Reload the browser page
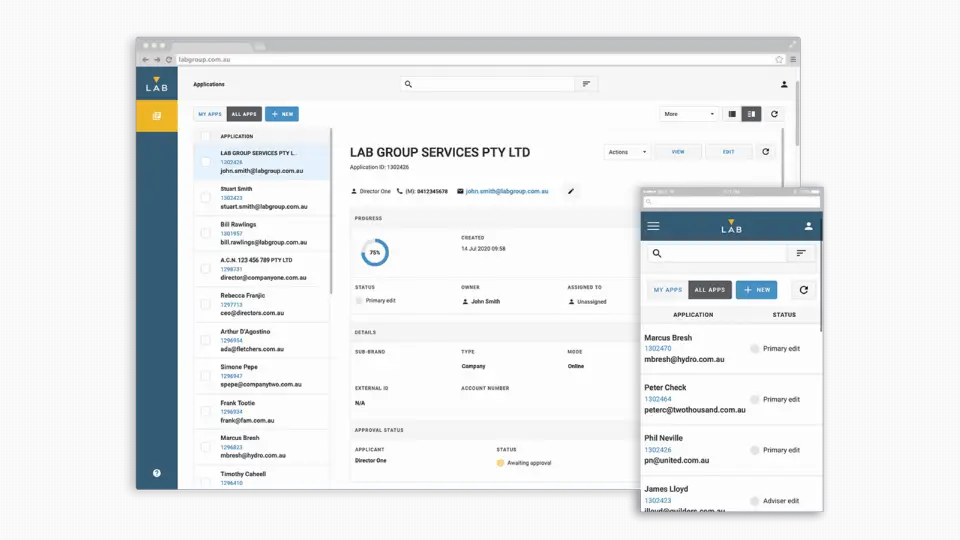Image resolution: width=960 pixels, height=540 pixels. 168,59
